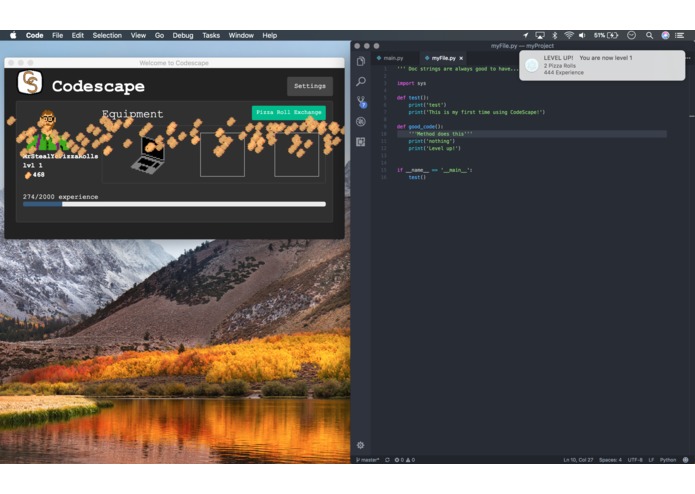
Task: Click the "print('Level up!')" code line
Action: point(434,148)
